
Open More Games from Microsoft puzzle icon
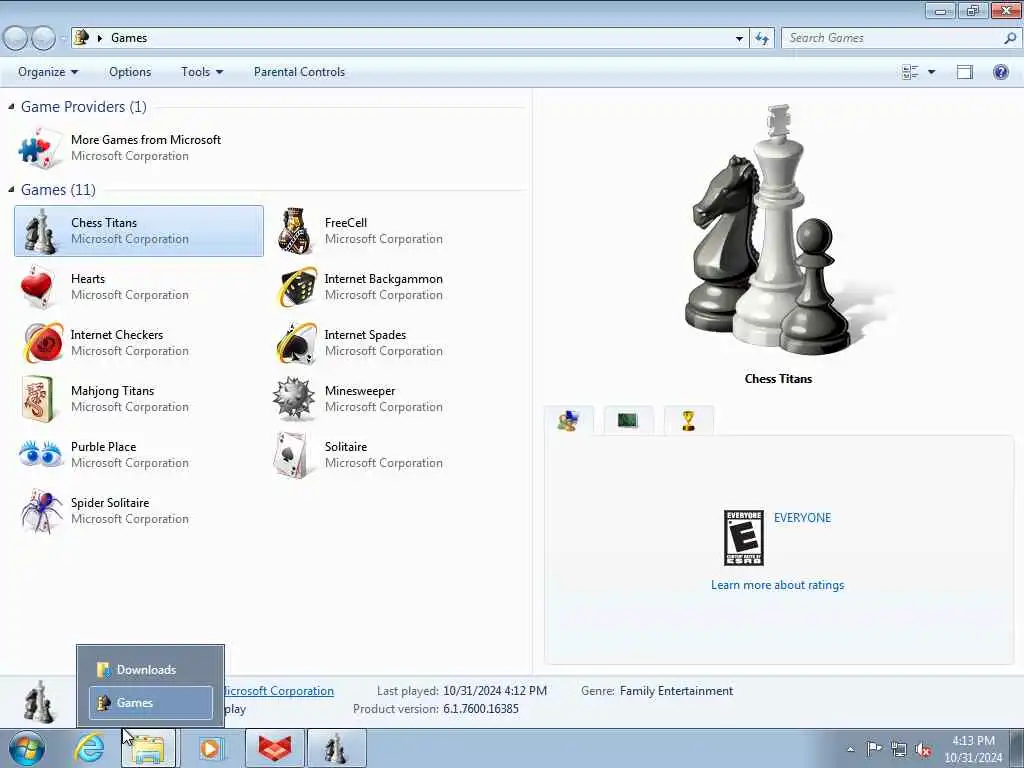click(x=40, y=148)
